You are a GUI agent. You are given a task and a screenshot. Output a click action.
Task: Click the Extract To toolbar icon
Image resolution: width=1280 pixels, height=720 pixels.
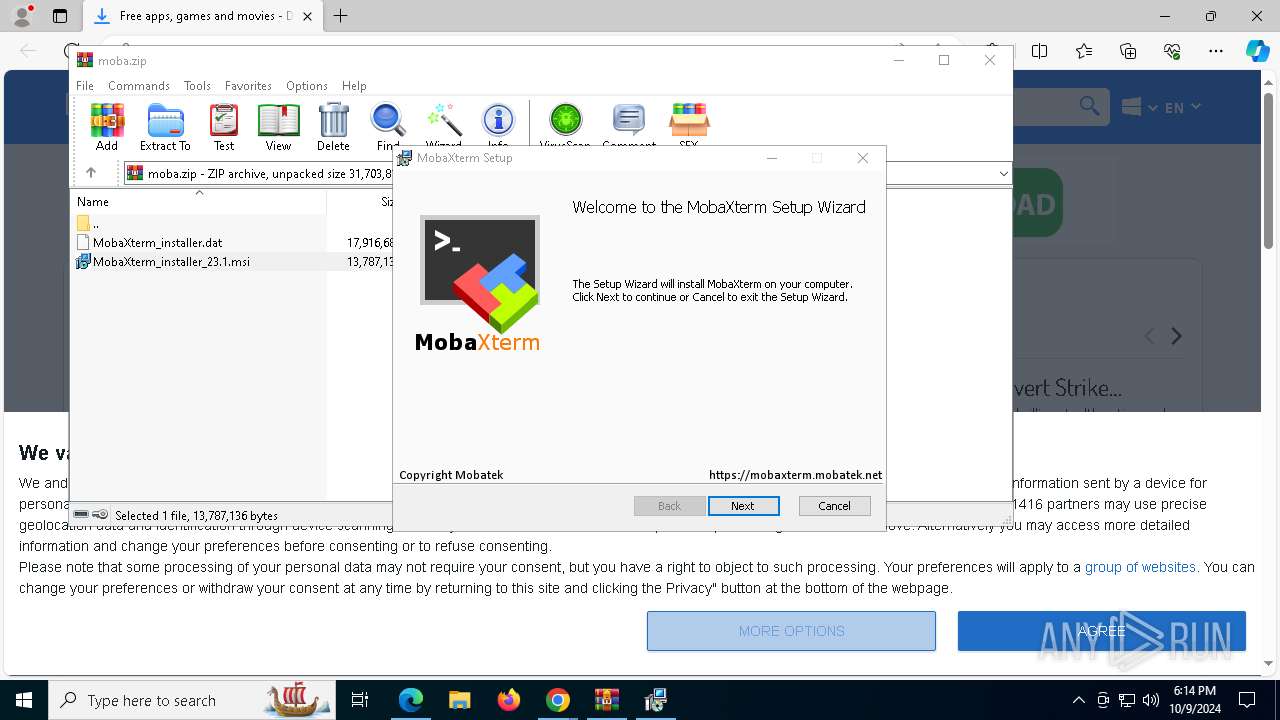tap(165, 127)
